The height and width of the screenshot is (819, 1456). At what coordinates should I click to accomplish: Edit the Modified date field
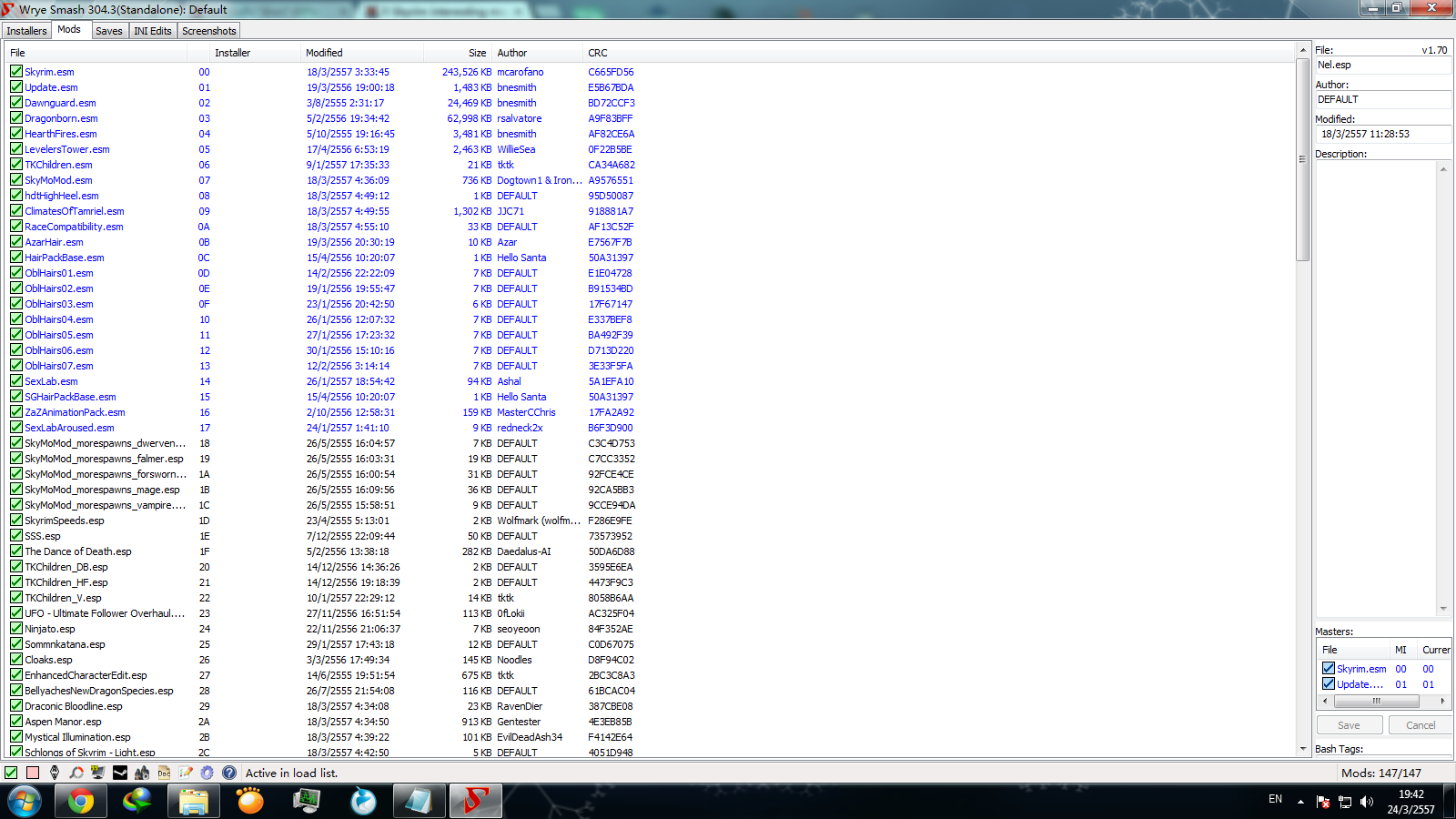pos(1383,134)
